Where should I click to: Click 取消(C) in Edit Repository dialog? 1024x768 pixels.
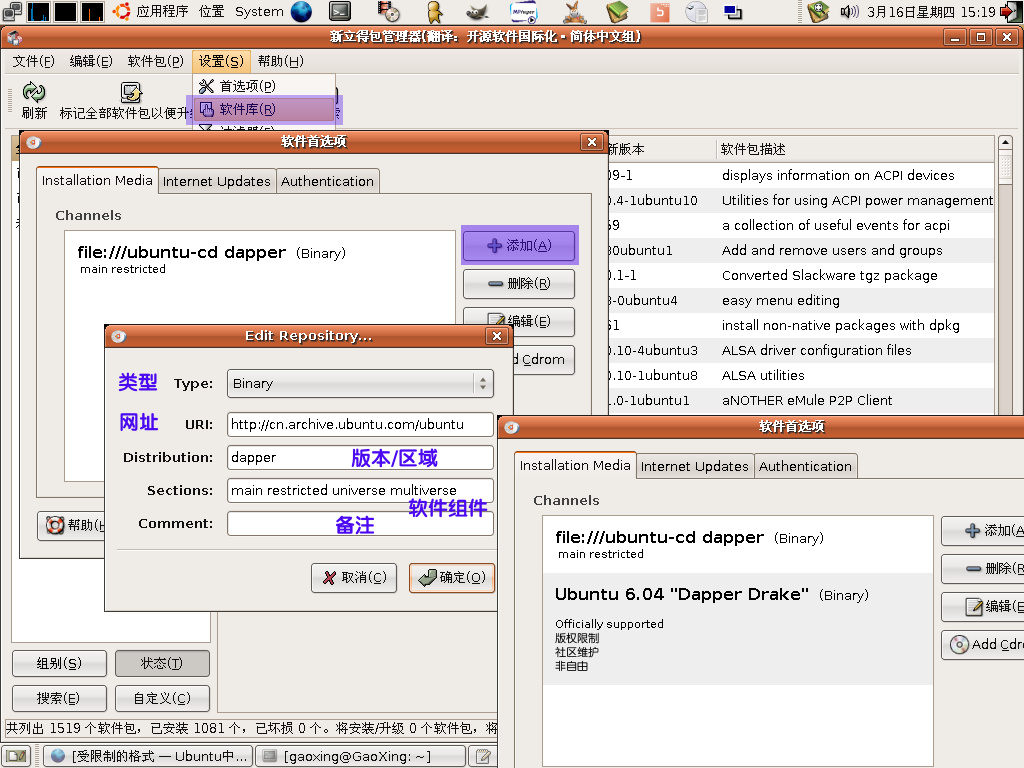[354, 578]
